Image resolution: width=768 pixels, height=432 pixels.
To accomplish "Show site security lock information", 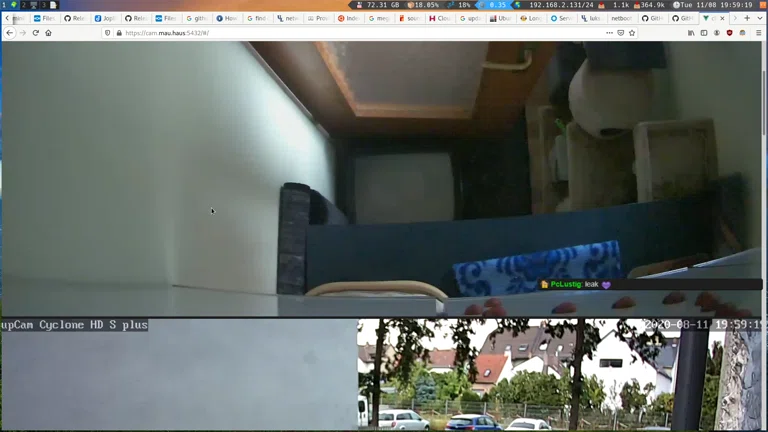I will [119, 33].
